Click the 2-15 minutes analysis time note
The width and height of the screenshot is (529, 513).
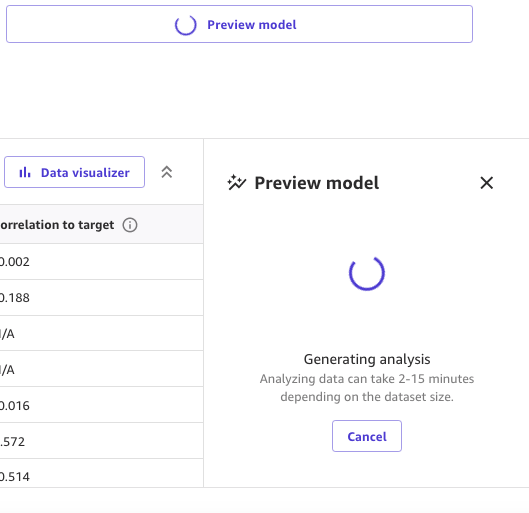pos(367,388)
